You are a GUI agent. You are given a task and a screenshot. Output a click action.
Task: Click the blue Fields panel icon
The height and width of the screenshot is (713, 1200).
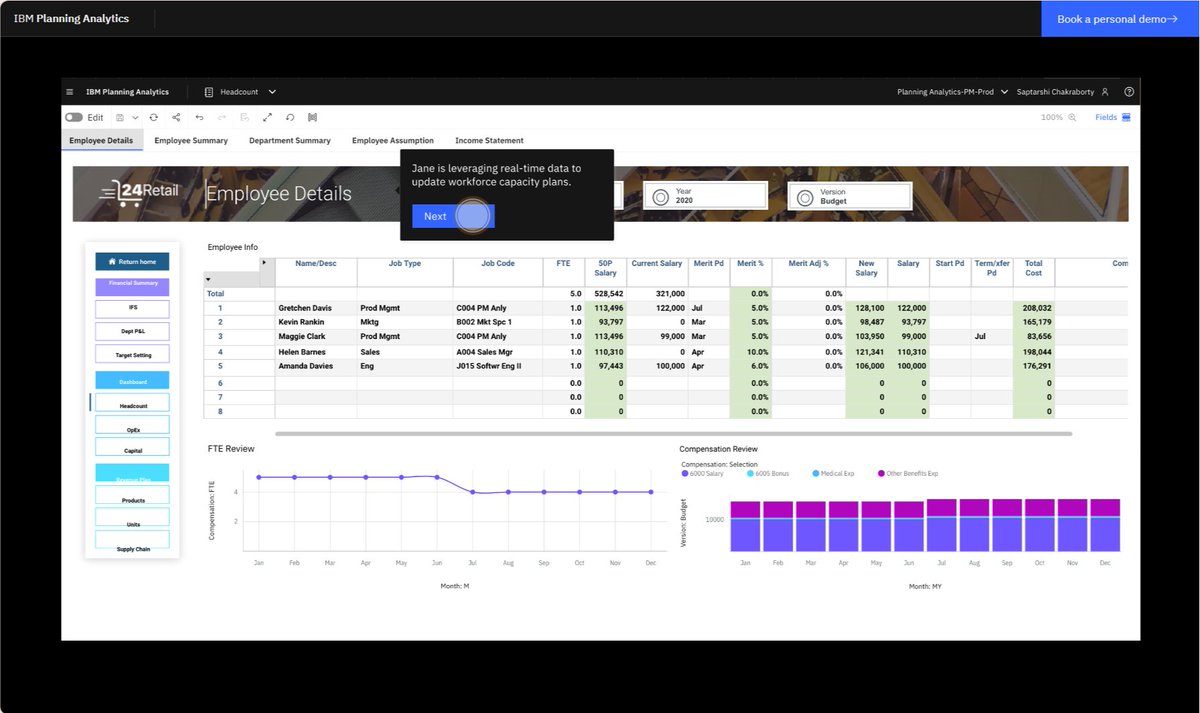1126,117
